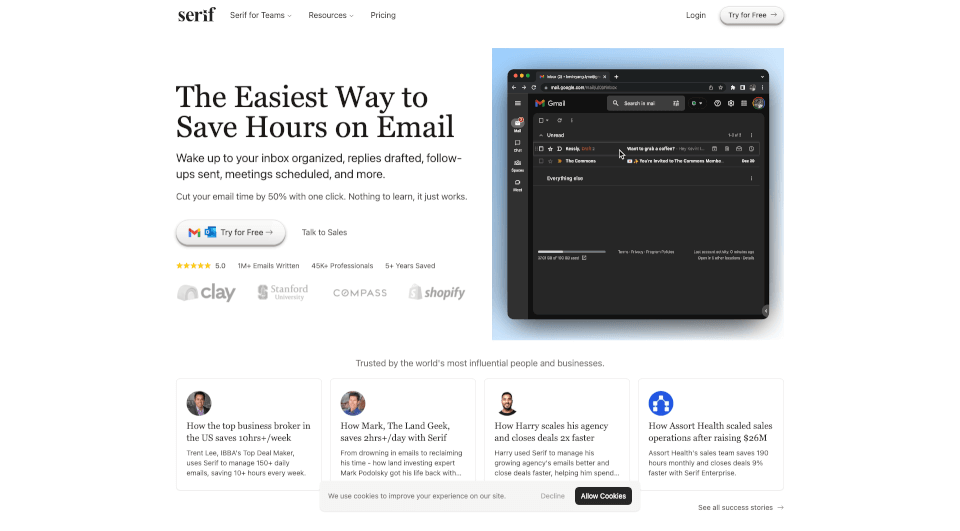This screenshot has height=531, width=960.
Task: Open See all success stories link
Action: click(x=740, y=508)
